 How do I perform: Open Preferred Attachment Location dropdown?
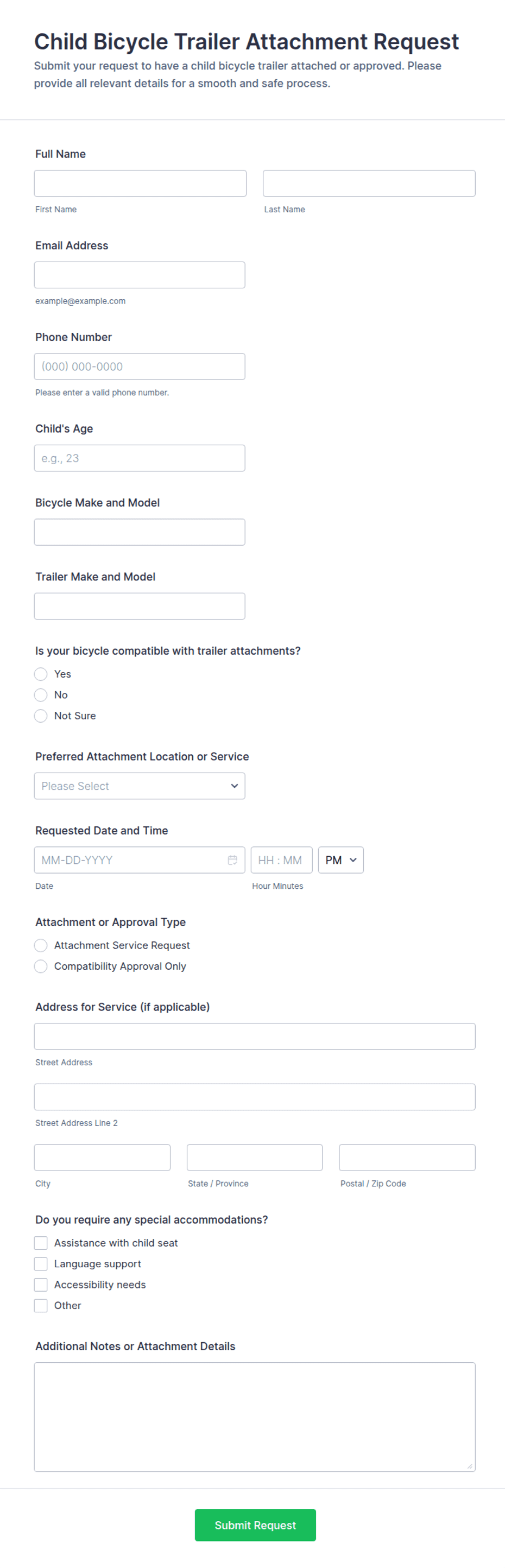[140, 786]
